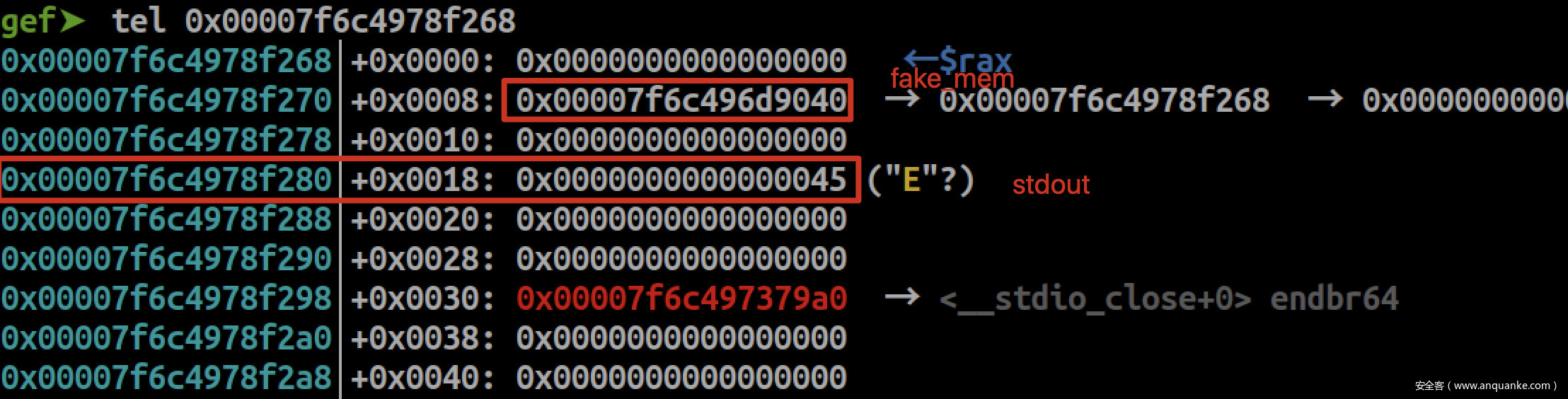Viewport: 1568px width, 399px height.
Task: Click value 0x0000000000000045 at offset +0x0018
Action: 681,179
